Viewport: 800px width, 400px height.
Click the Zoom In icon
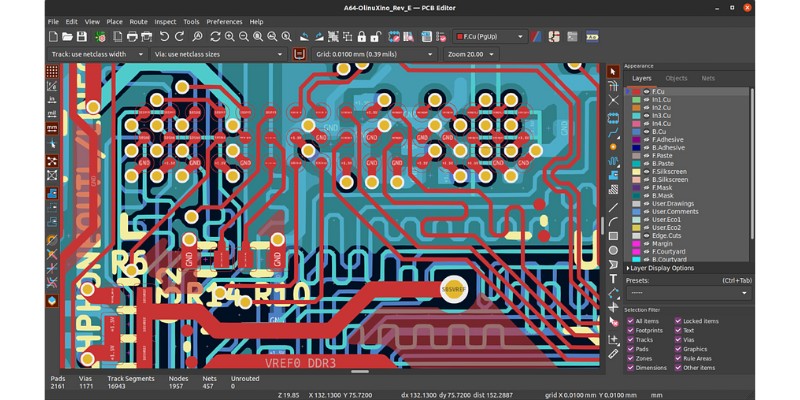coord(230,37)
